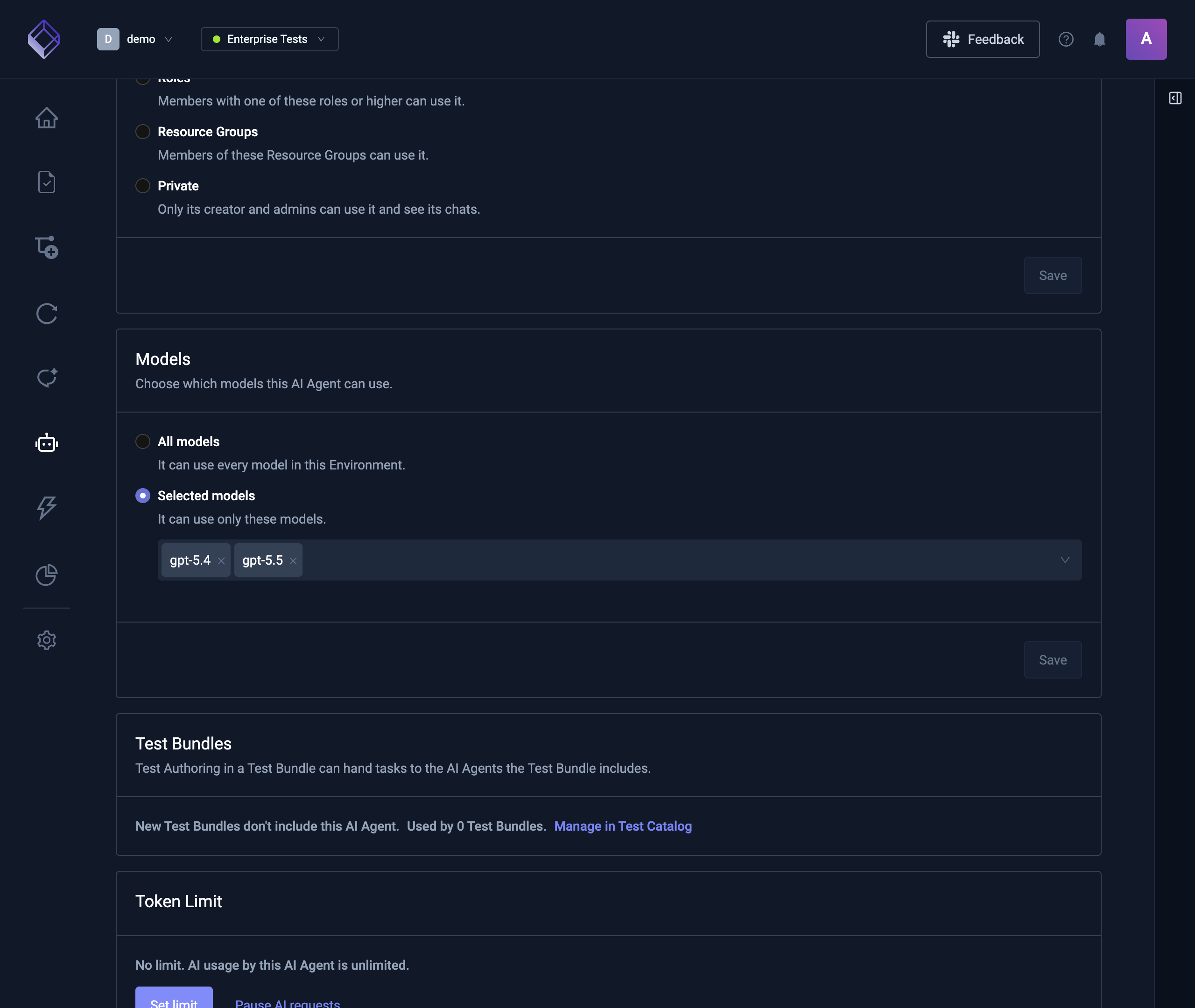The height and width of the screenshot is (1008, 1195).
Task: Follow the Manage in Test Catalog link
Action: [x=623, y=826]
